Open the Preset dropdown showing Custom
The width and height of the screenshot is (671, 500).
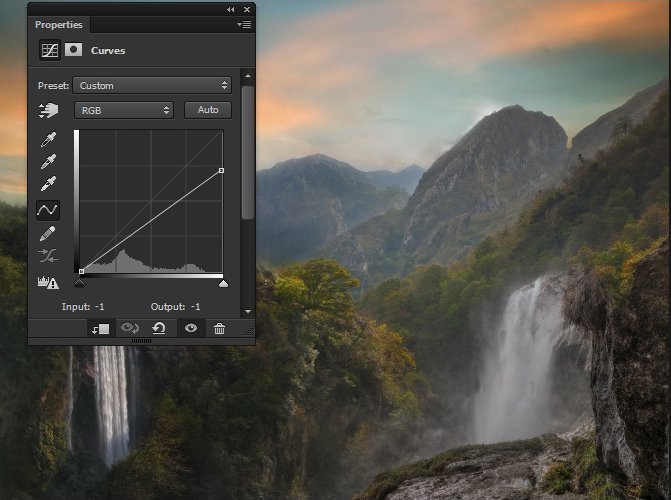click(153, 86)
